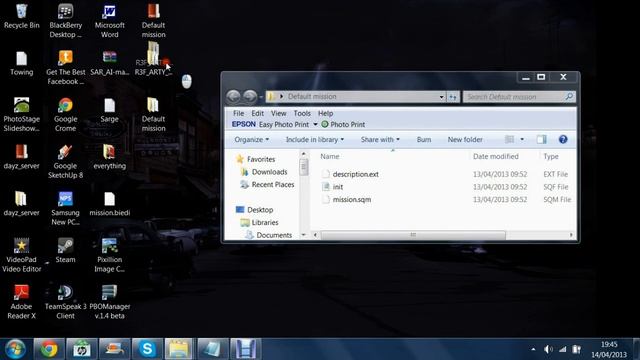This screenshot has height=360, width=640.
Task: Open the Edit menu
Action: (x=257, y=113)
